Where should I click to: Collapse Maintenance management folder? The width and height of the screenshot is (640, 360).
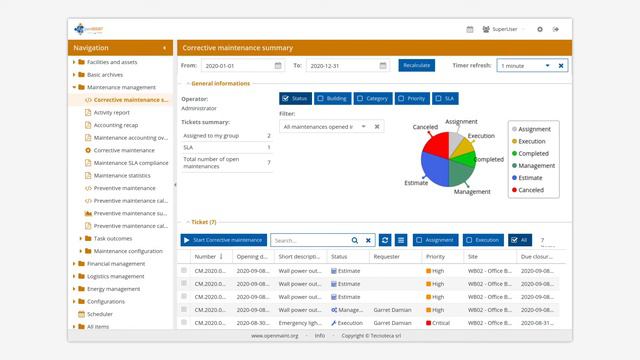point(74,87)
